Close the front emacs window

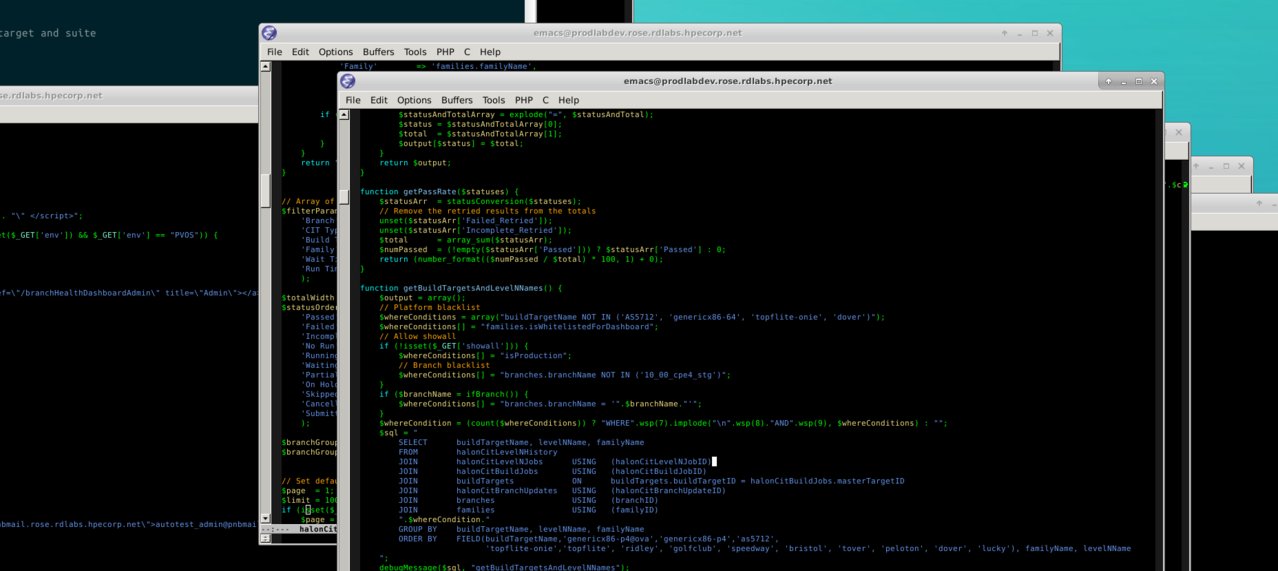point(1154,81)
